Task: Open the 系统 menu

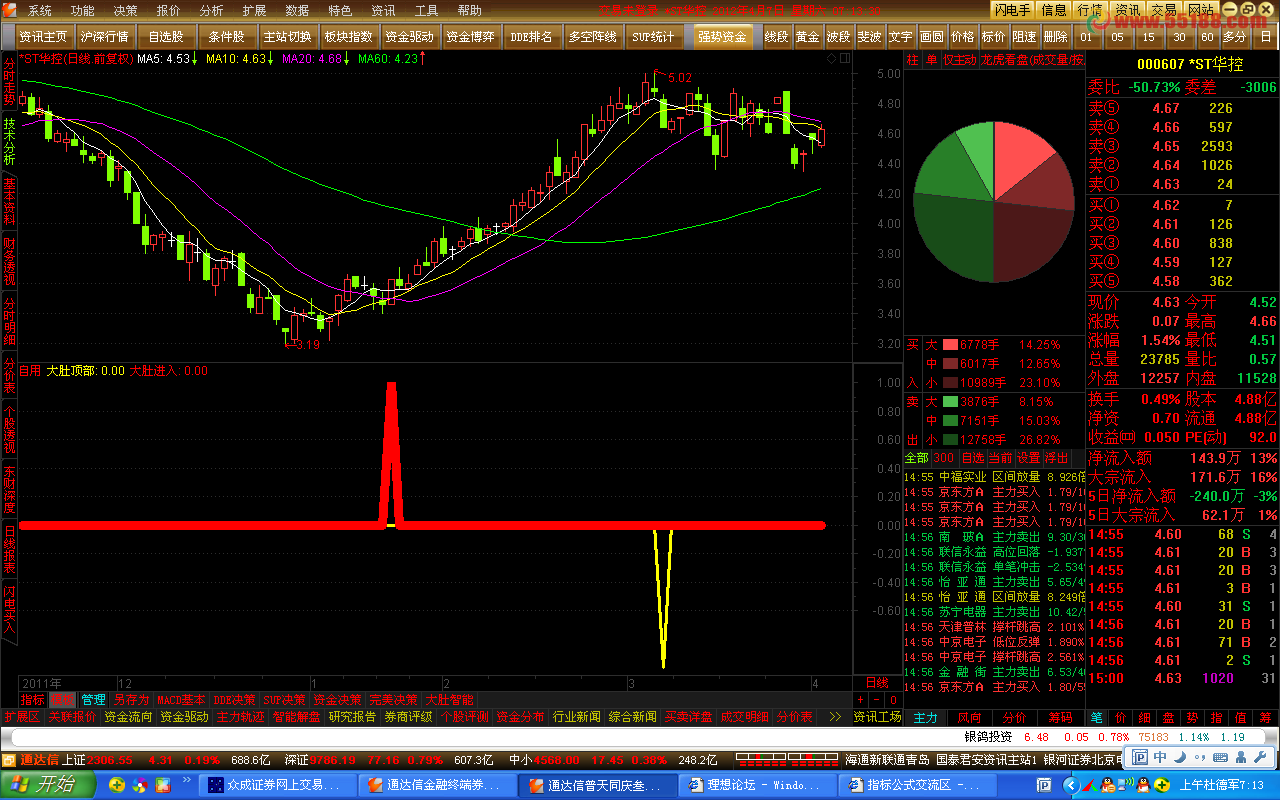Action: (39, 10)
